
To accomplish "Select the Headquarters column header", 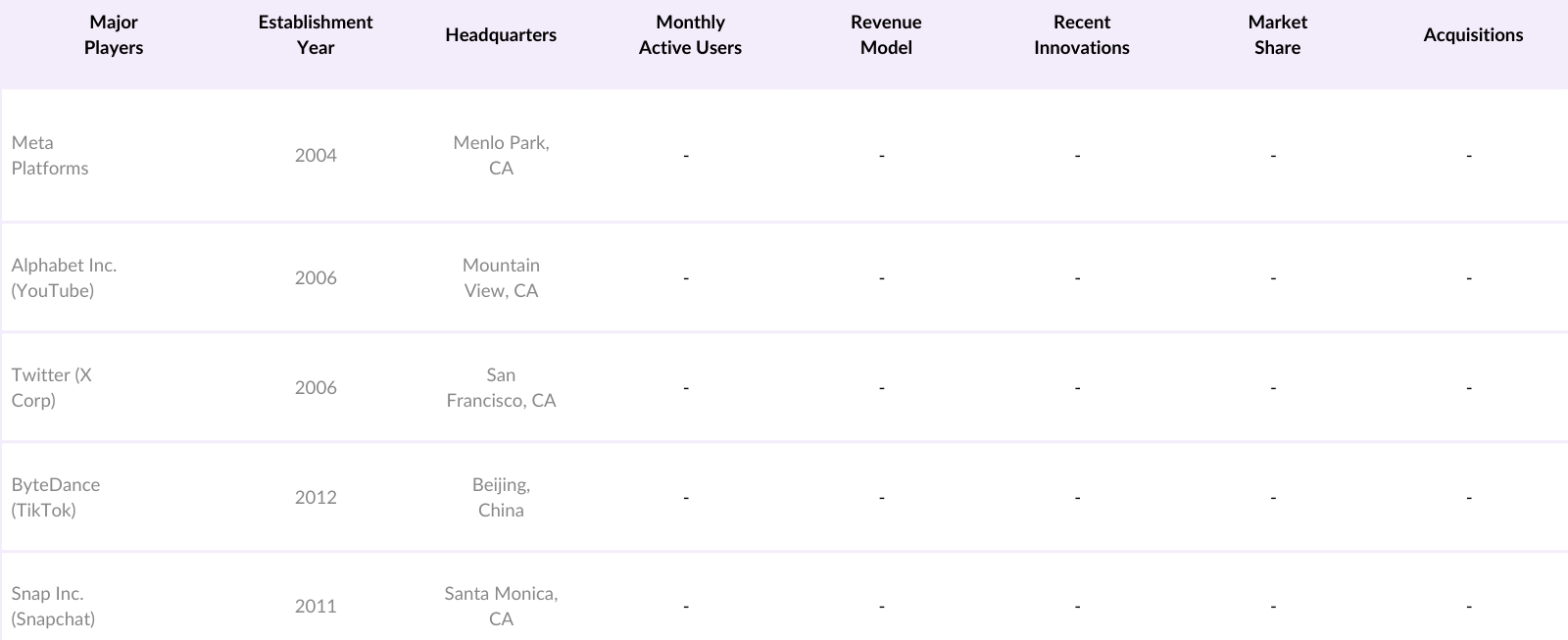I will pos(501,35).
